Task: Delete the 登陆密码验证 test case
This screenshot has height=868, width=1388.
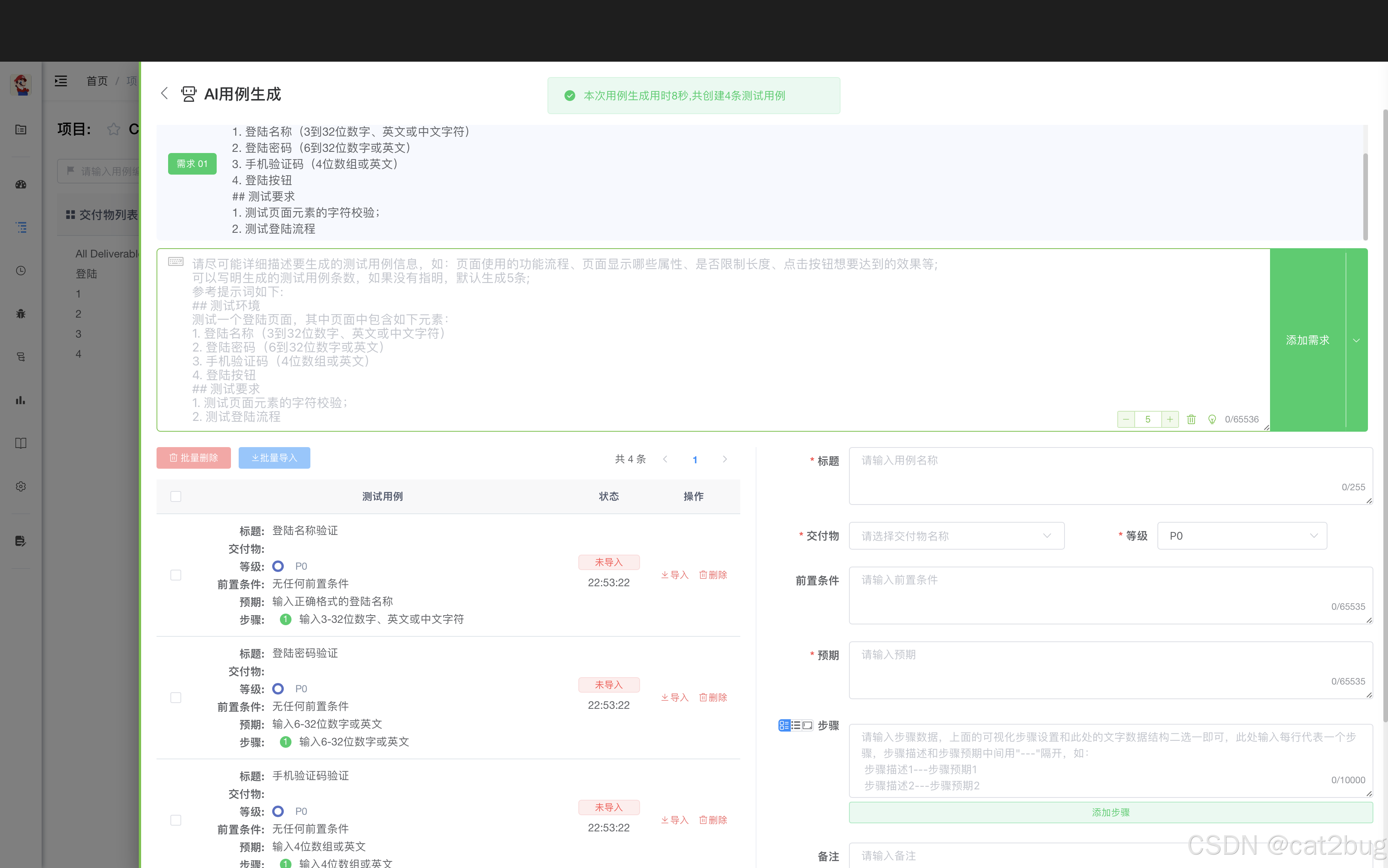Action: (x=713, y=697)
